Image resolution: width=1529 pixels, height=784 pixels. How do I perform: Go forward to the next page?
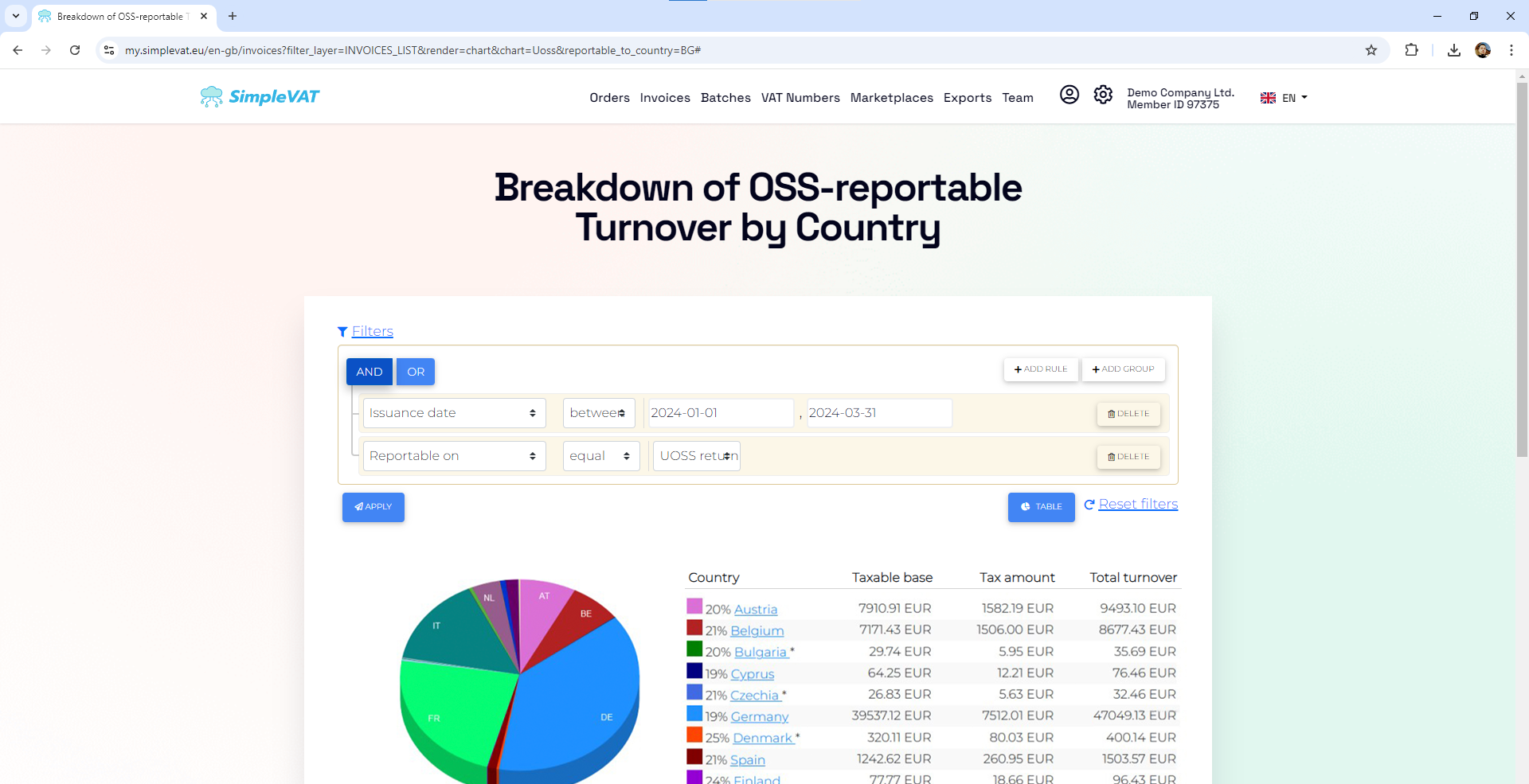pyautogui.click(x=46, y=50)
